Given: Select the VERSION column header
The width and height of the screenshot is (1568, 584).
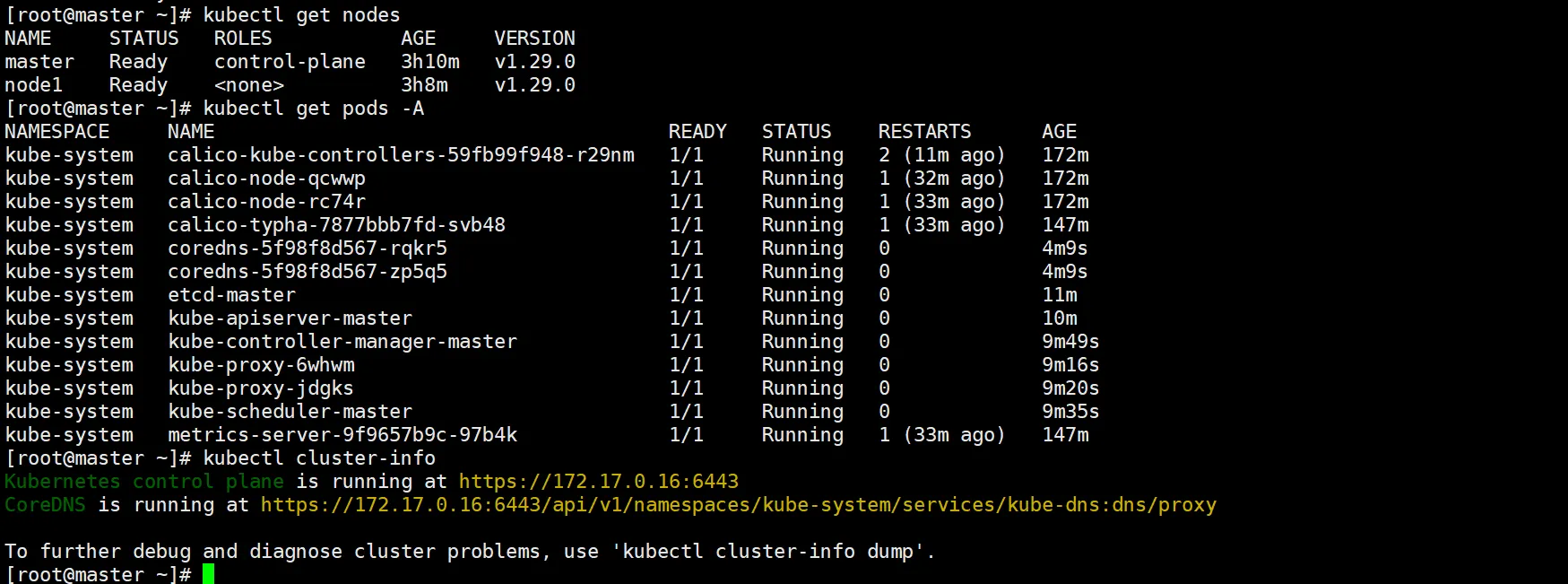Looking at the screenshot, I should [534, 39].
